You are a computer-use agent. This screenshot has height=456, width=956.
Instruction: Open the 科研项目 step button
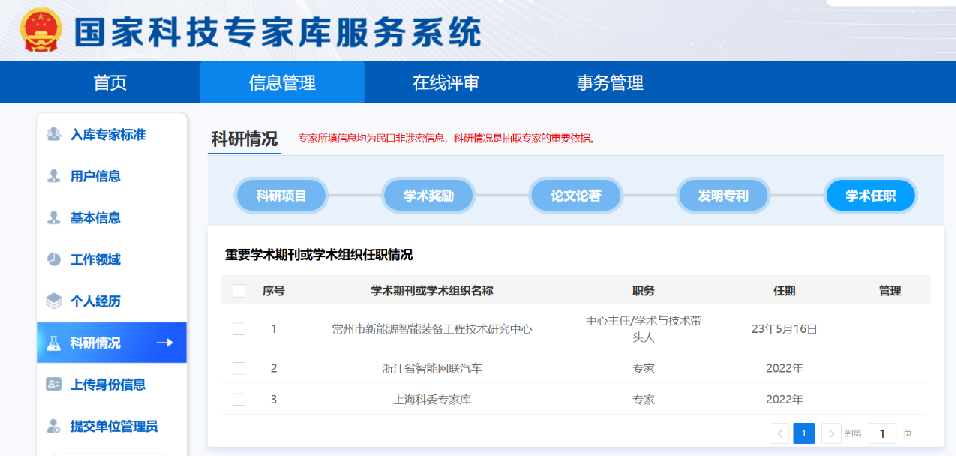[x=281, y=196]
